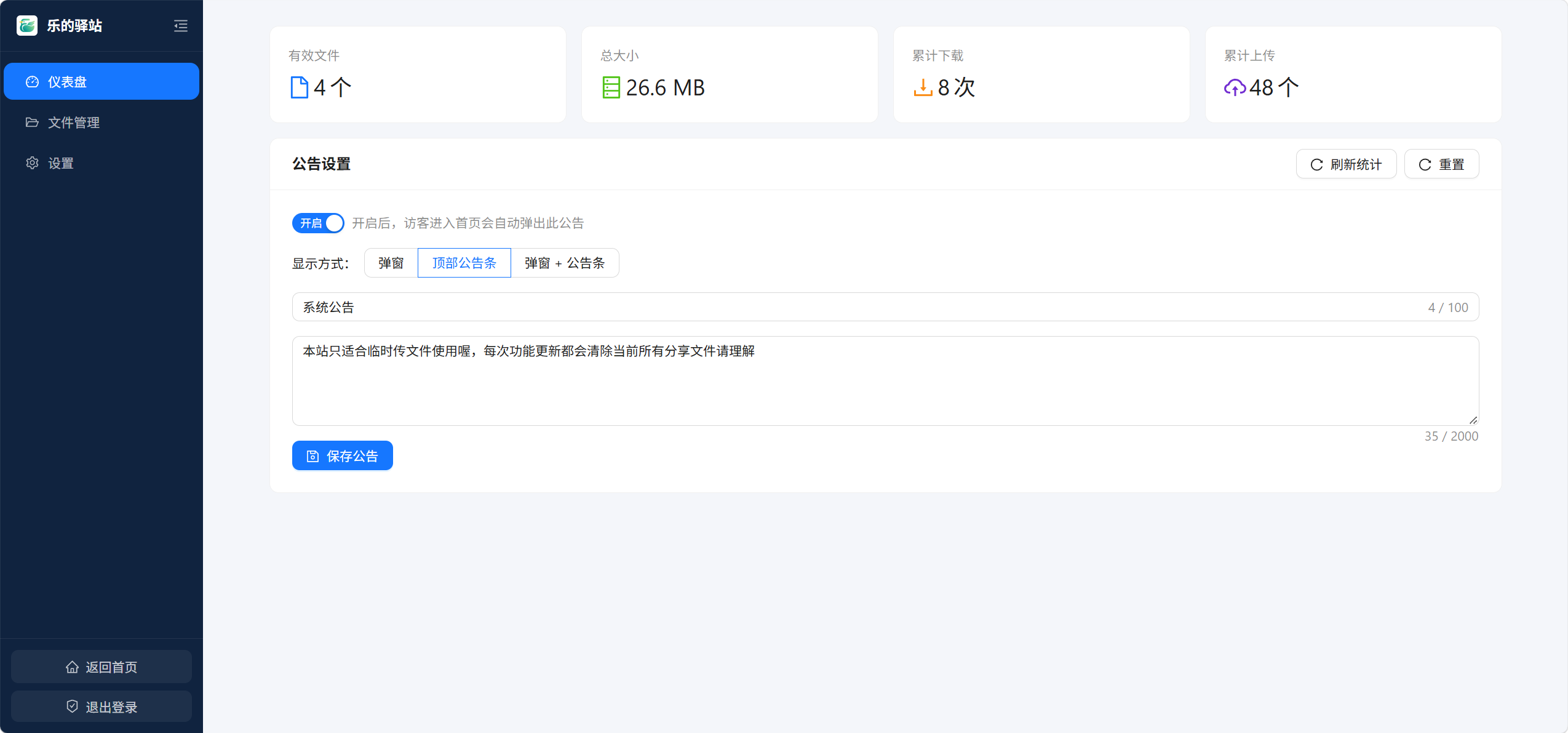Screen dimensions: 1568x733
Task: Click the 显示方式: label
Action: click(320, 263)
